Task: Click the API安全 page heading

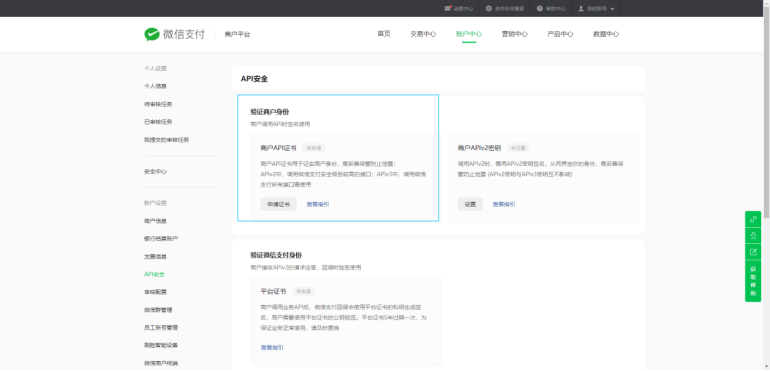Action: tap(254, 79)
